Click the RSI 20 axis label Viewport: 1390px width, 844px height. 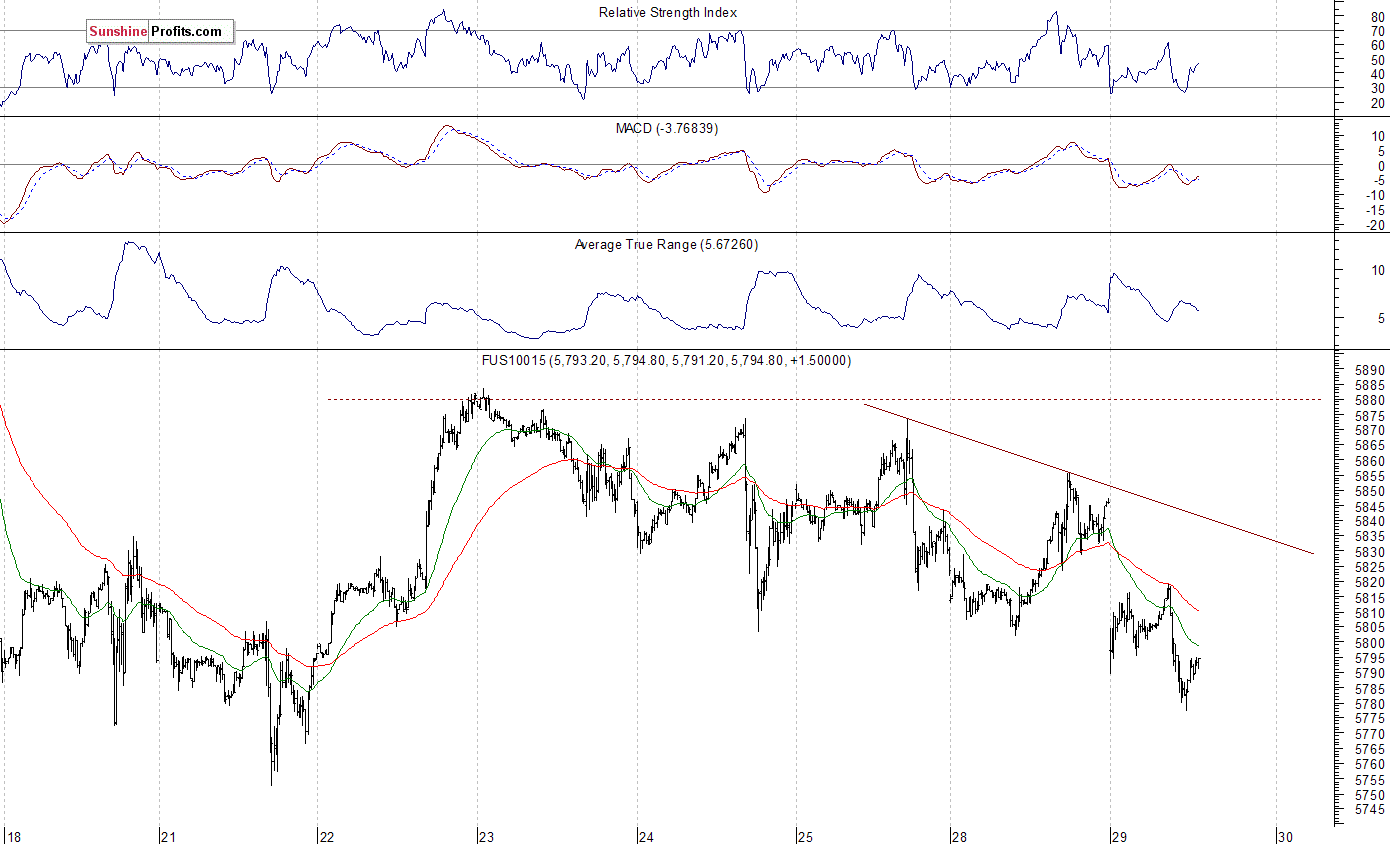(x=1377, y=103)
